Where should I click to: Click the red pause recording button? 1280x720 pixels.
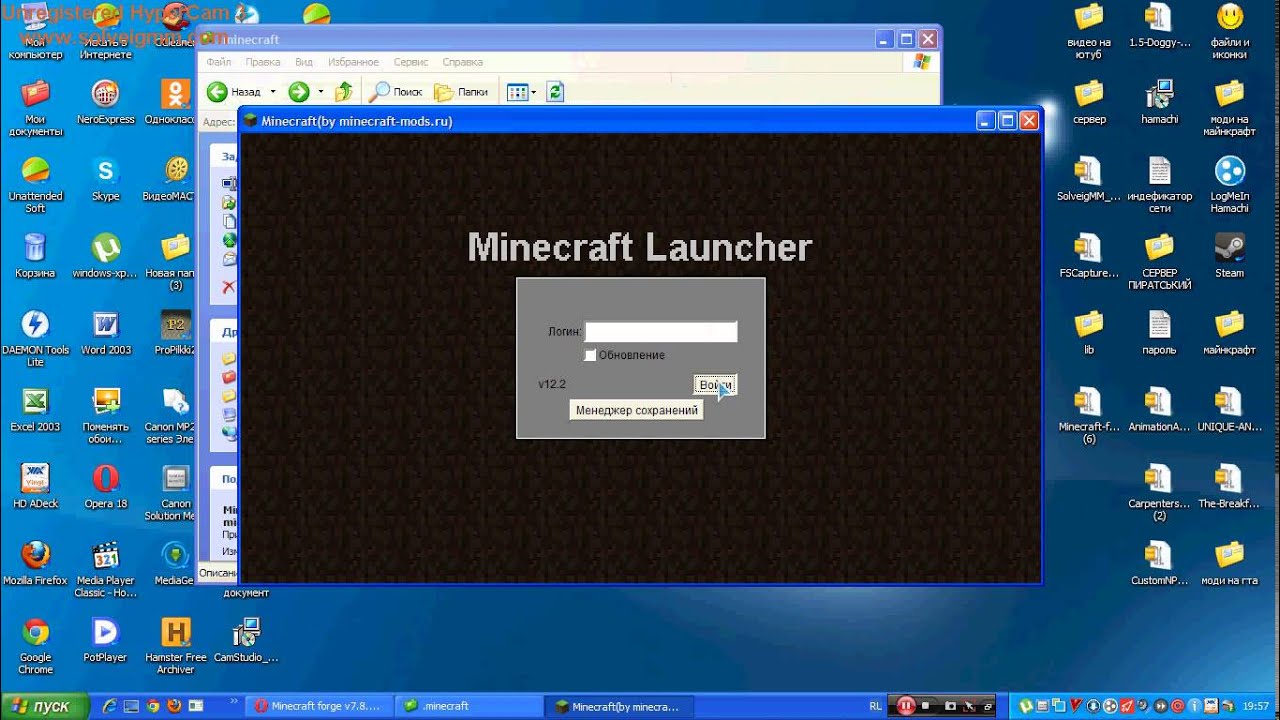coord(906,706)
